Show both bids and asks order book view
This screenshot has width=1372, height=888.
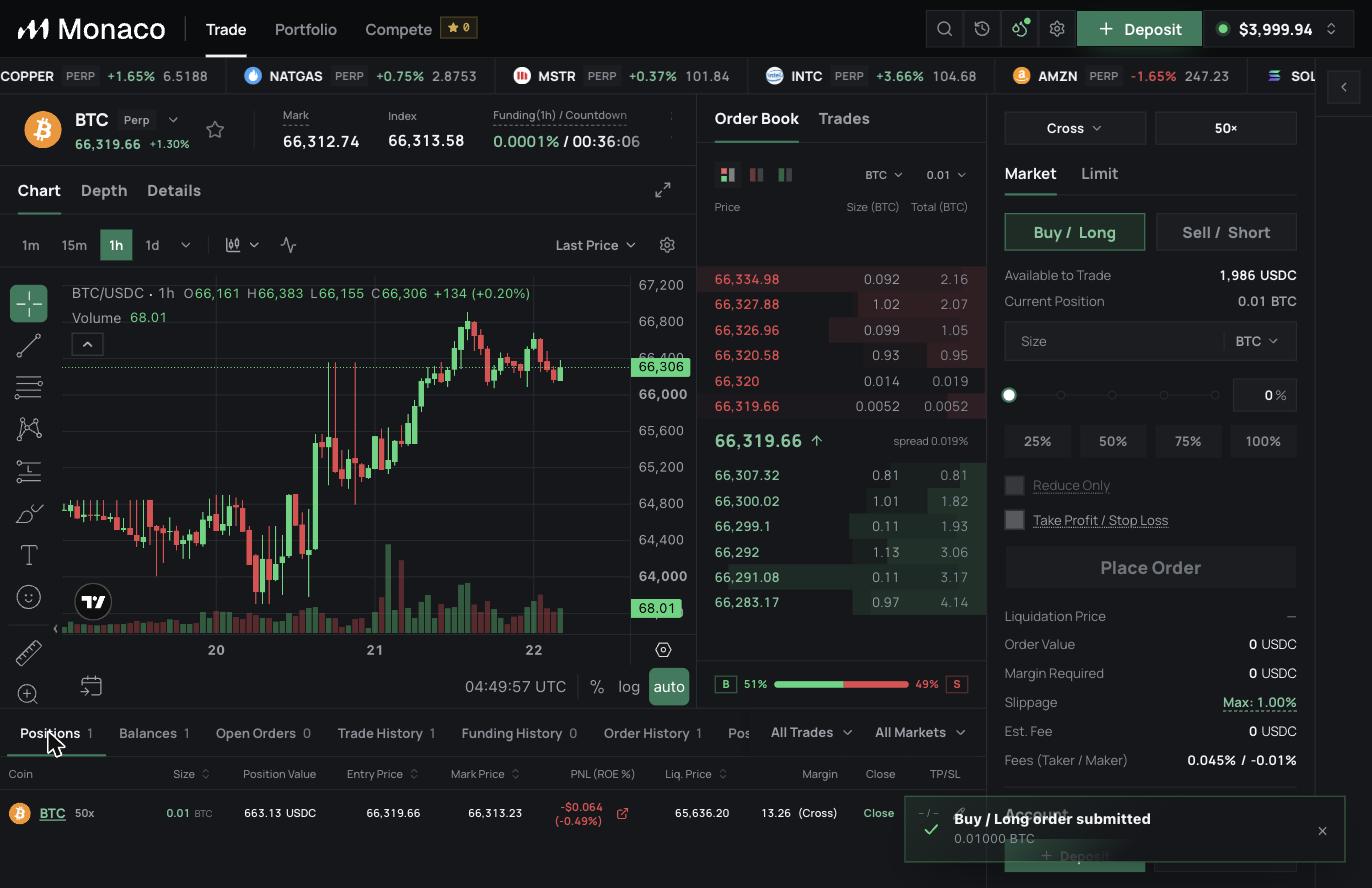point(727,175)
